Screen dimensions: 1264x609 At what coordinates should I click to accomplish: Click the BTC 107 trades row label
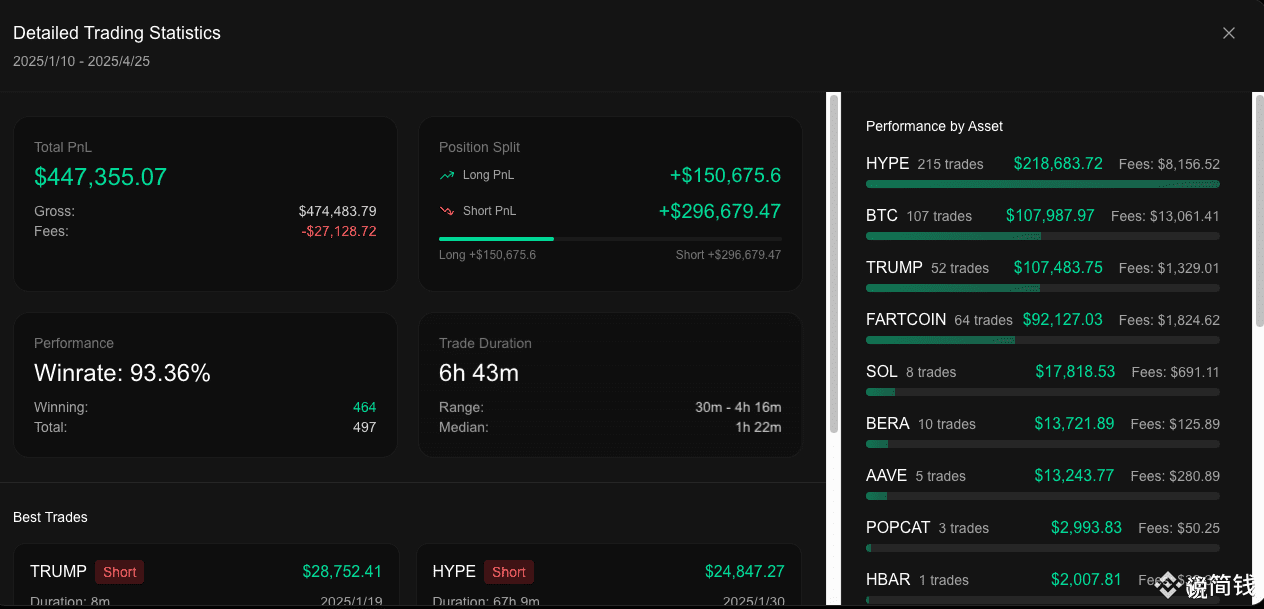919,215
